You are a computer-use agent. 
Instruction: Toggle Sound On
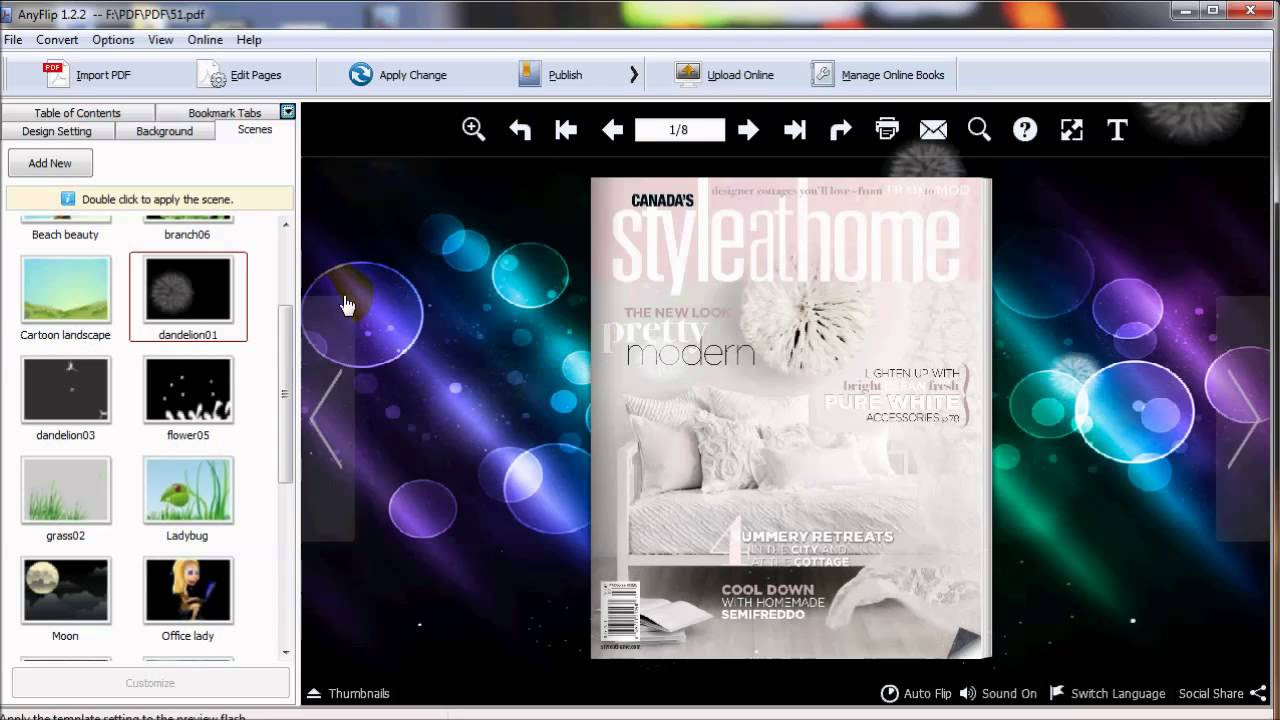998,693
